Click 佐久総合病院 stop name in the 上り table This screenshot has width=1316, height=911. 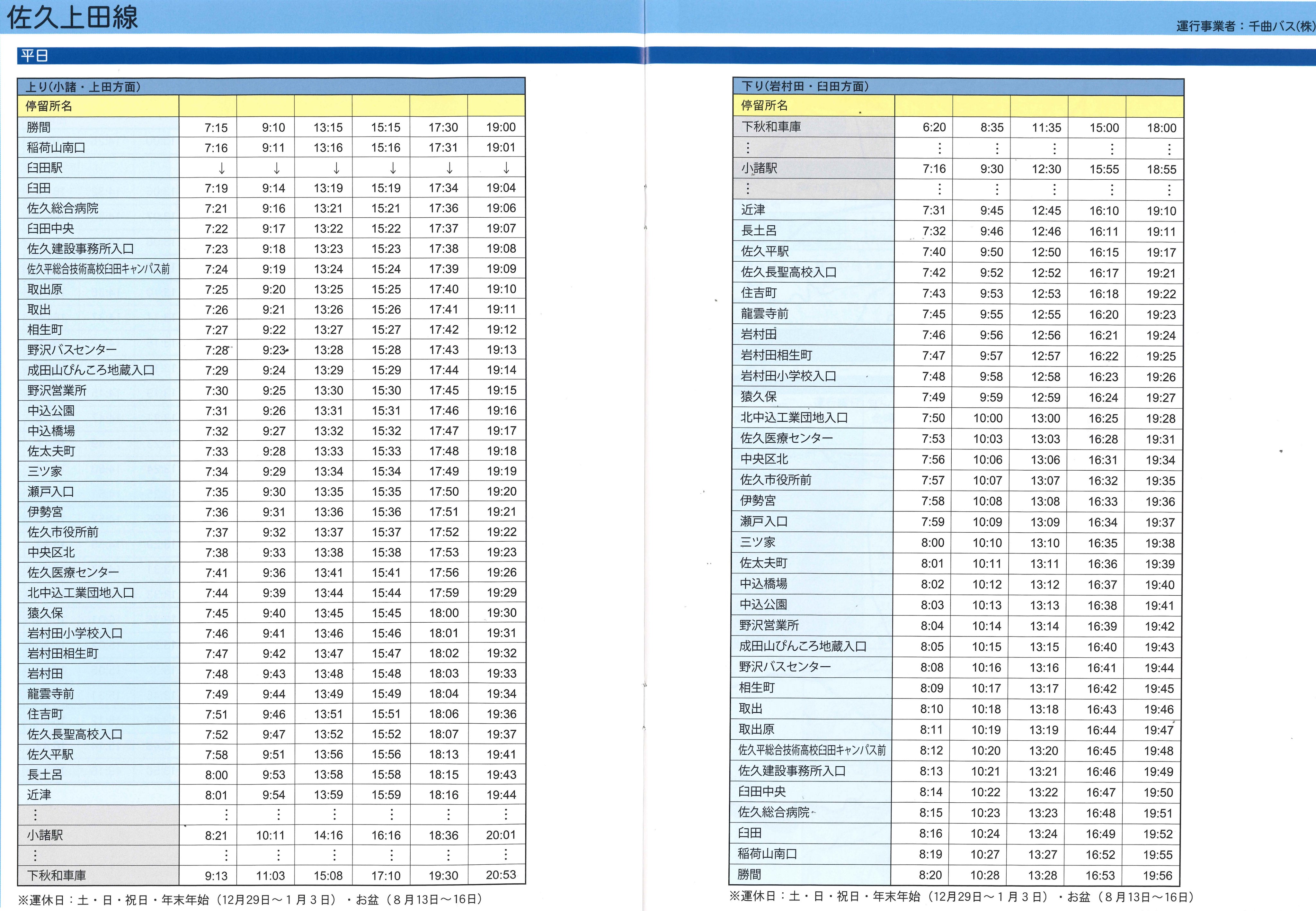coord(63,208)
